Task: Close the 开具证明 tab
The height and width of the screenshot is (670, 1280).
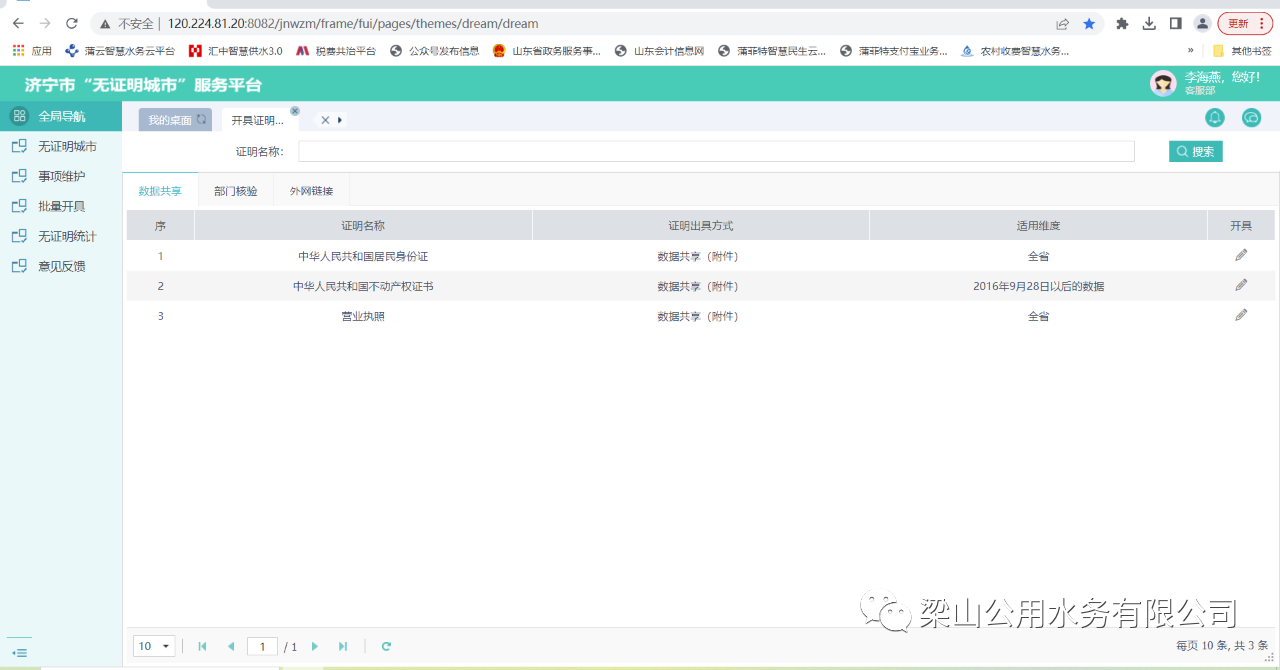Action: point(295,111)
